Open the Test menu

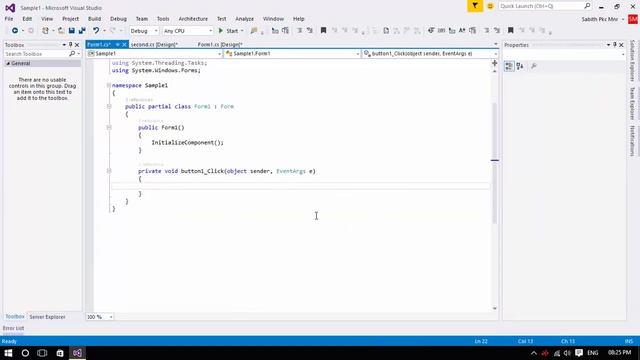point(222,19)
